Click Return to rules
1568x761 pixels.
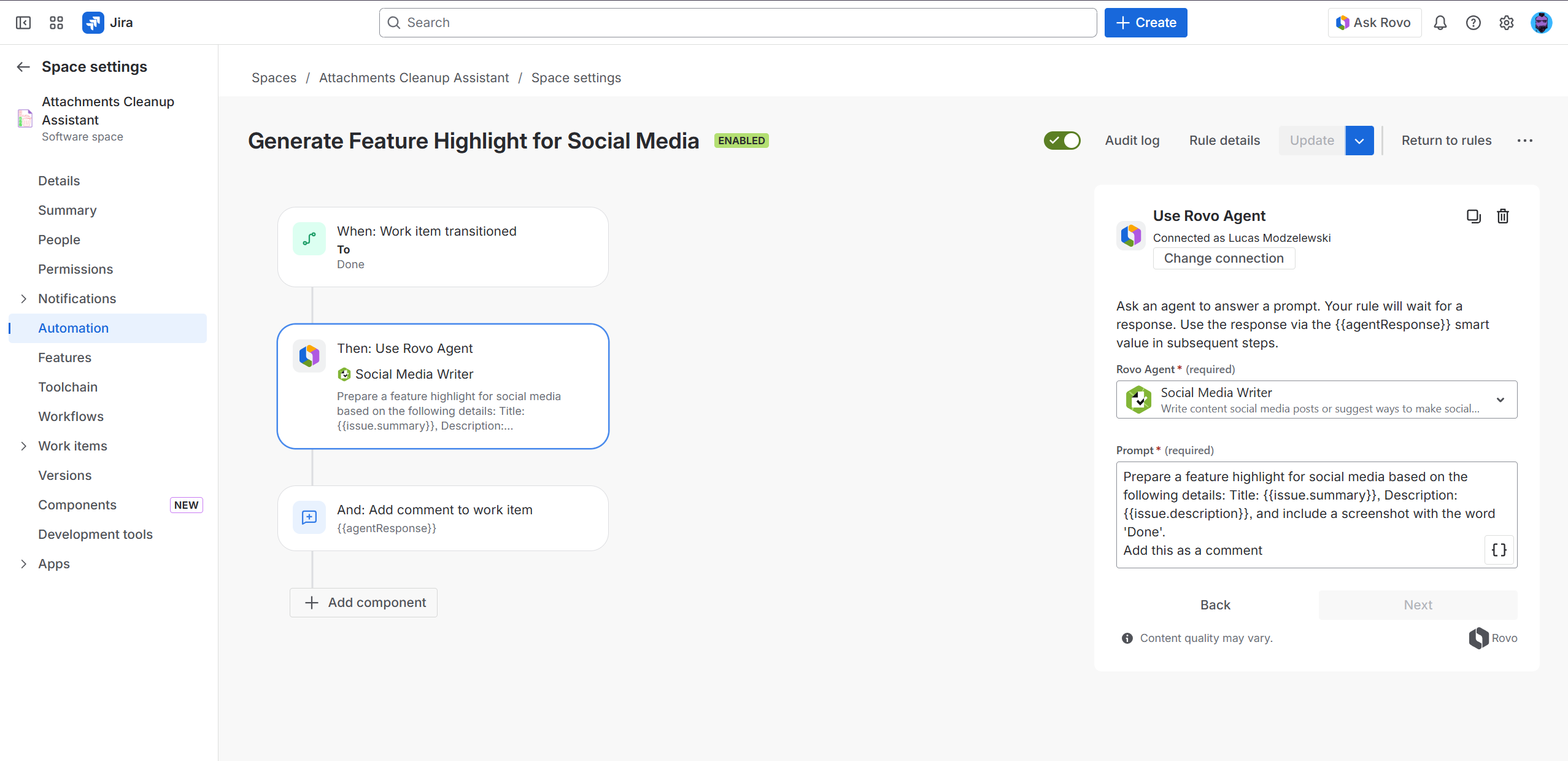pyautogui.click(x=1445, y=140)
